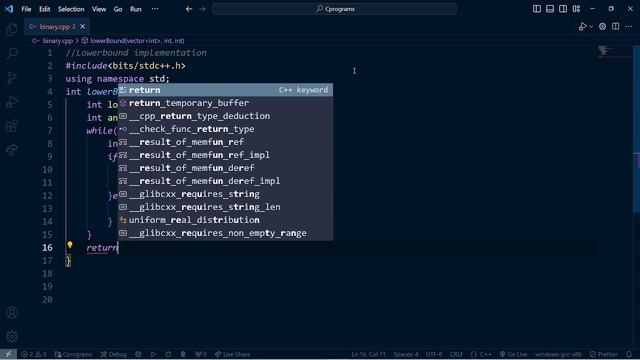Open the Accounts menu icon
Viewport: 640px width, 360px height.
click(12, 313)
